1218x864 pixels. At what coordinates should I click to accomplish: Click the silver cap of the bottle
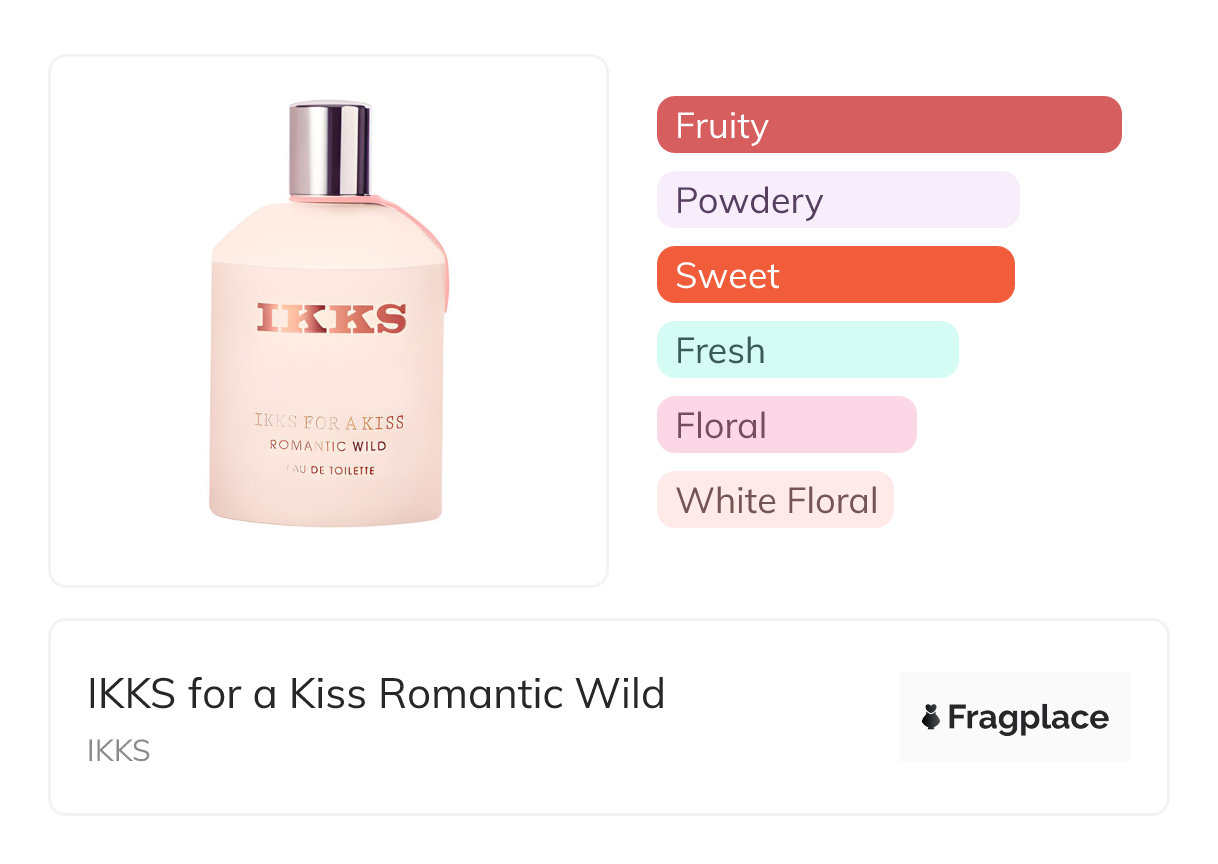pos(329,148)
